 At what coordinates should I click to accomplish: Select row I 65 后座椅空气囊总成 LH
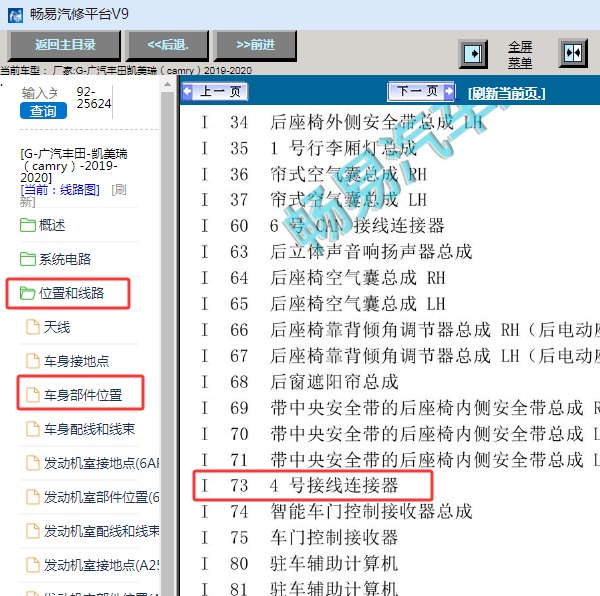point(323,304)
